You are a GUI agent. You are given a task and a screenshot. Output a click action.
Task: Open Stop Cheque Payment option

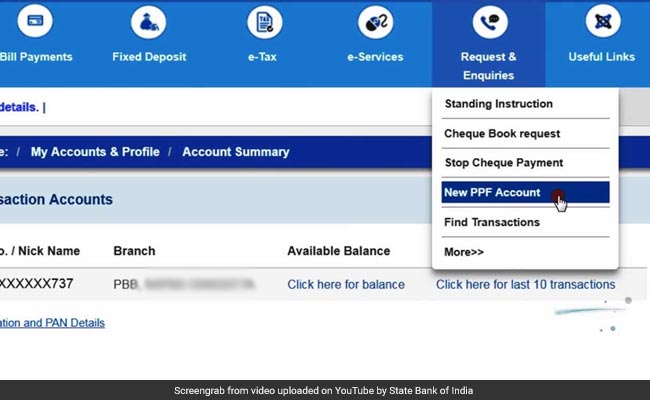click(503, 163)
